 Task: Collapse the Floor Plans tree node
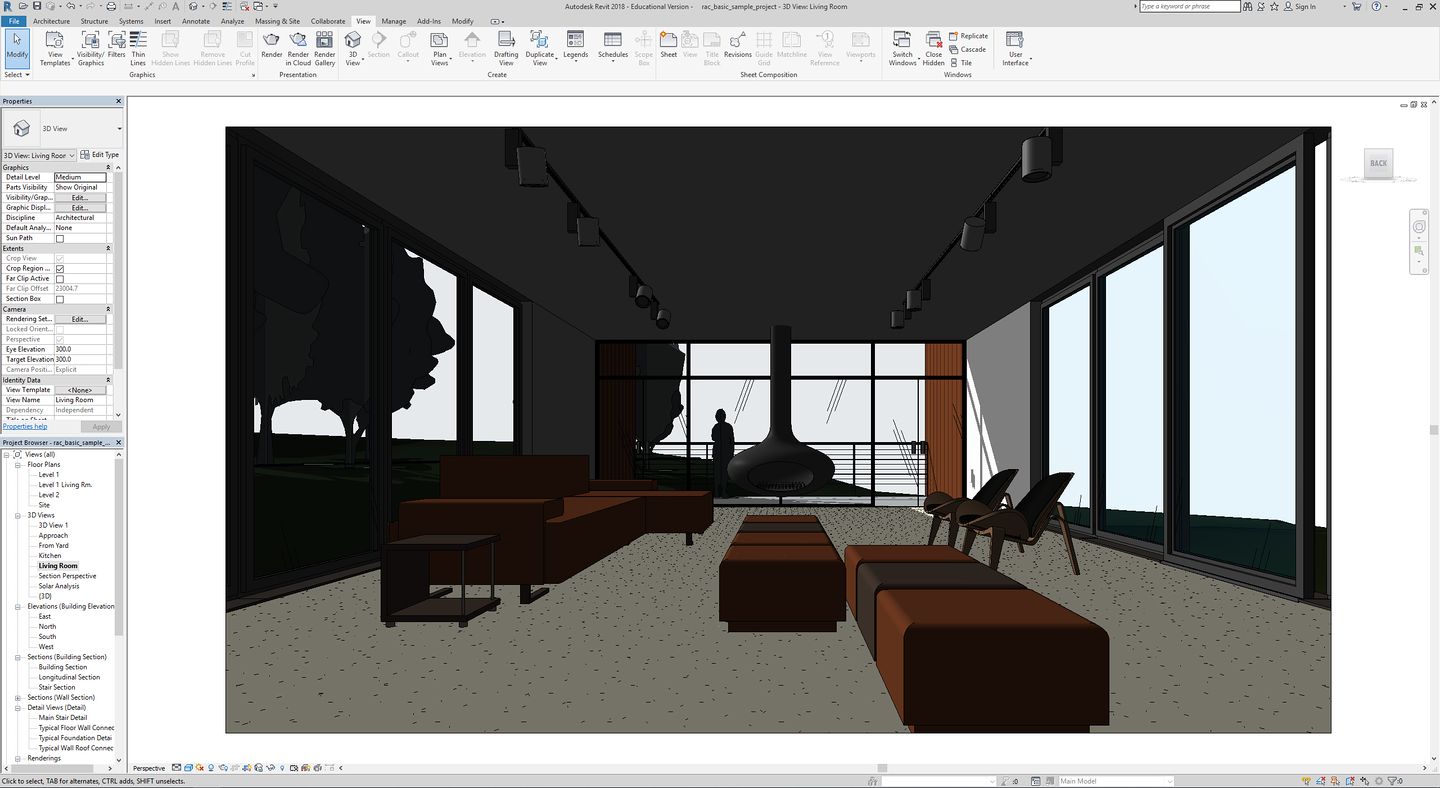tap(19, 465)
